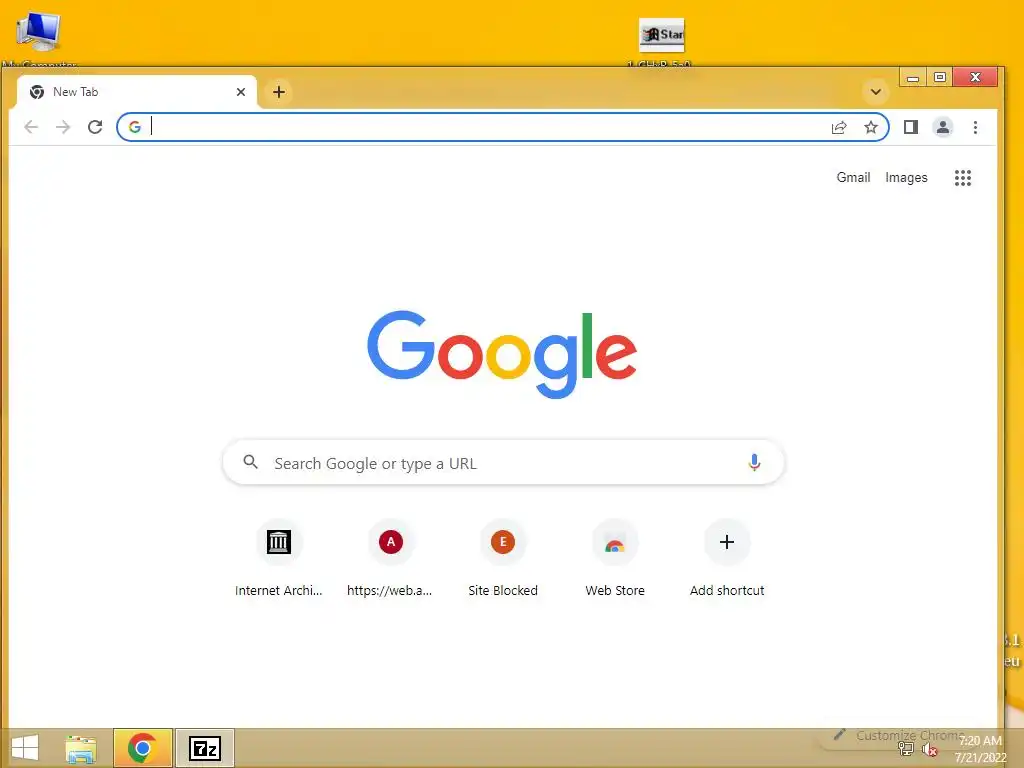Open the Google apps grid
The height and width of the screenshot is (768, 1024).
963,178
